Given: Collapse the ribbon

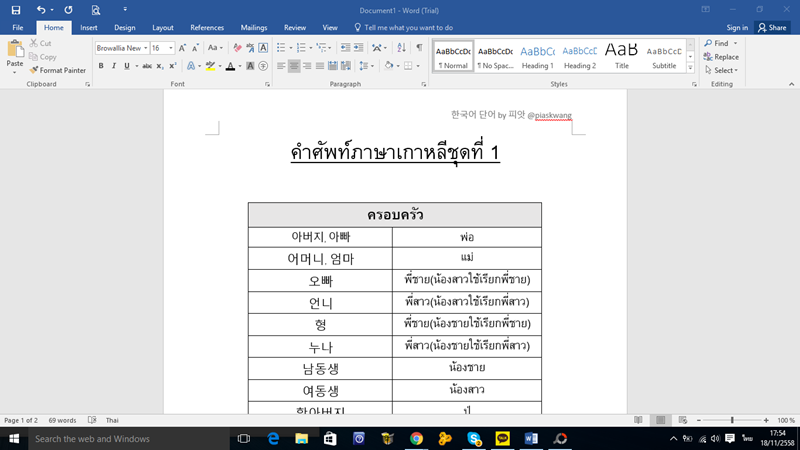Looking at the screenshot, I should (791, 84).
